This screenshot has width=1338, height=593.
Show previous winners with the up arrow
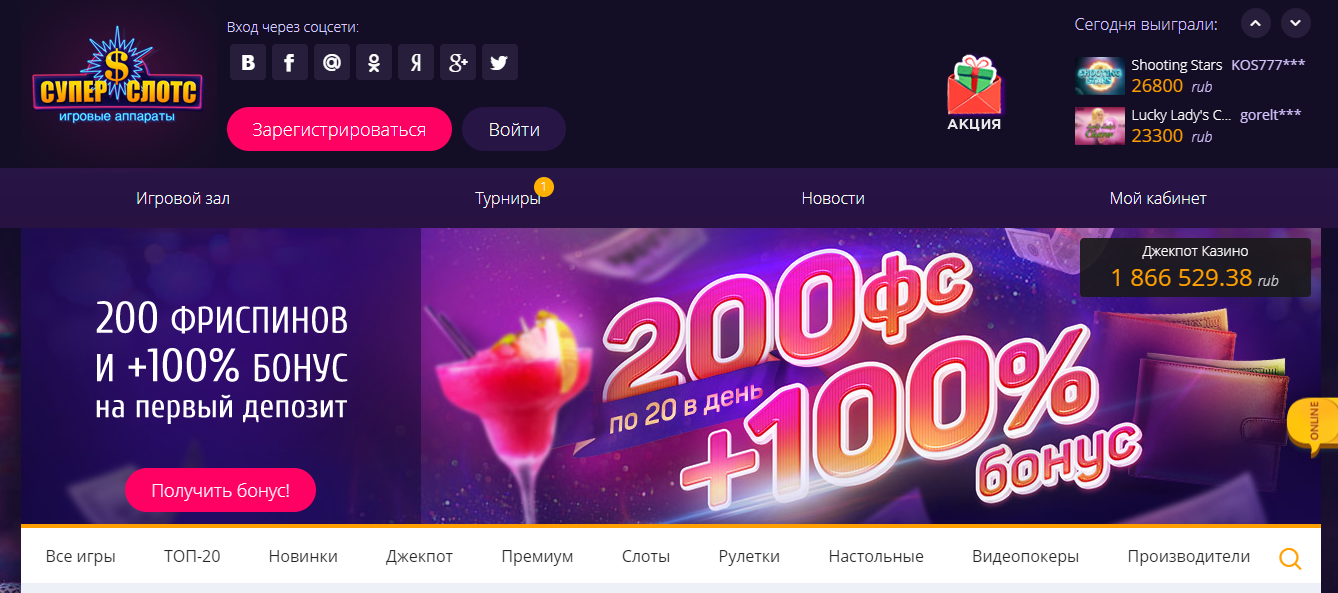tap(1255, 23)
